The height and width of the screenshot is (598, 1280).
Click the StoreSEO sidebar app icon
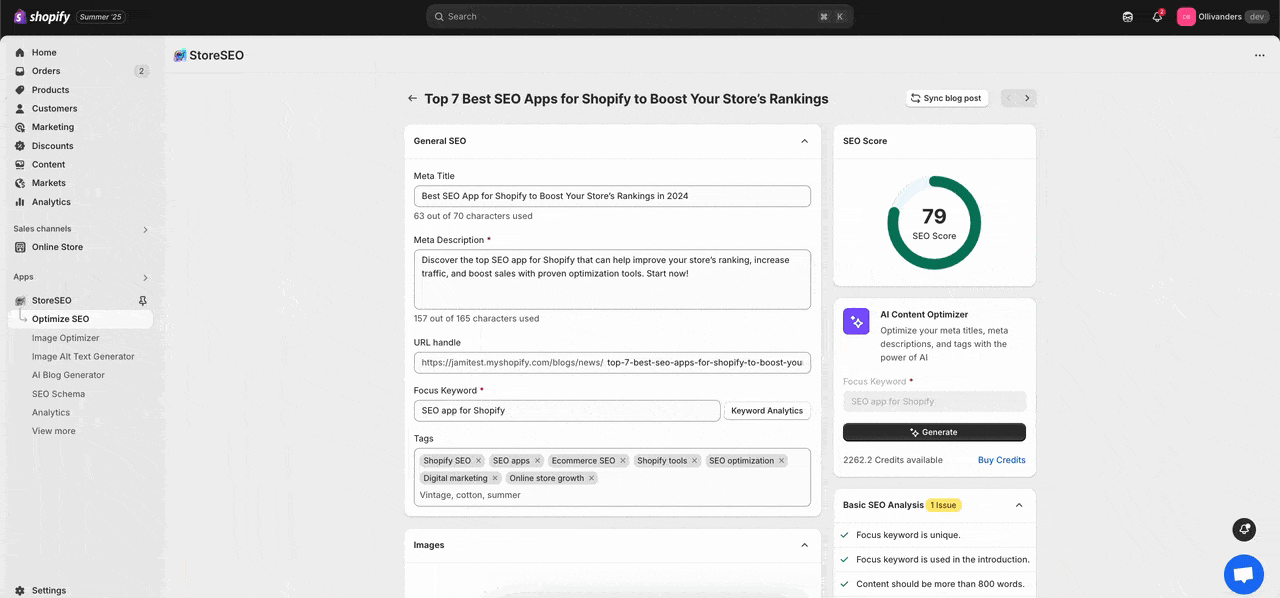tap(20, 300)
